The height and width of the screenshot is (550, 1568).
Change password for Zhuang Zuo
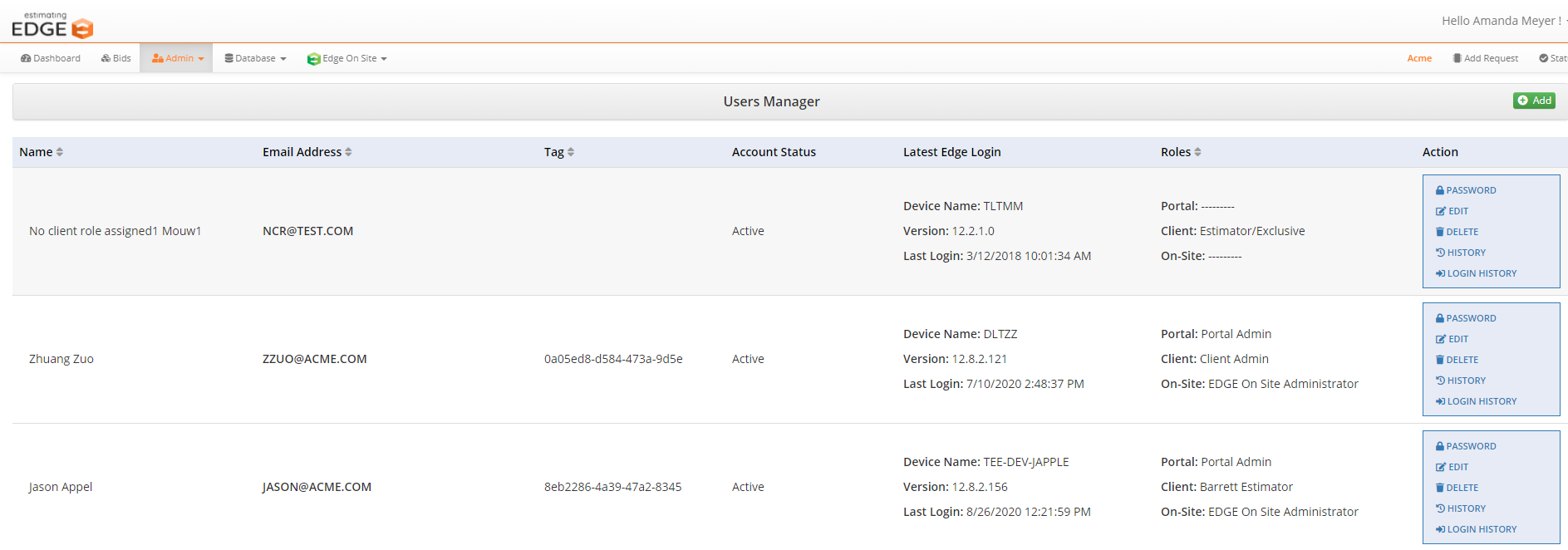tap(1466, 318)
